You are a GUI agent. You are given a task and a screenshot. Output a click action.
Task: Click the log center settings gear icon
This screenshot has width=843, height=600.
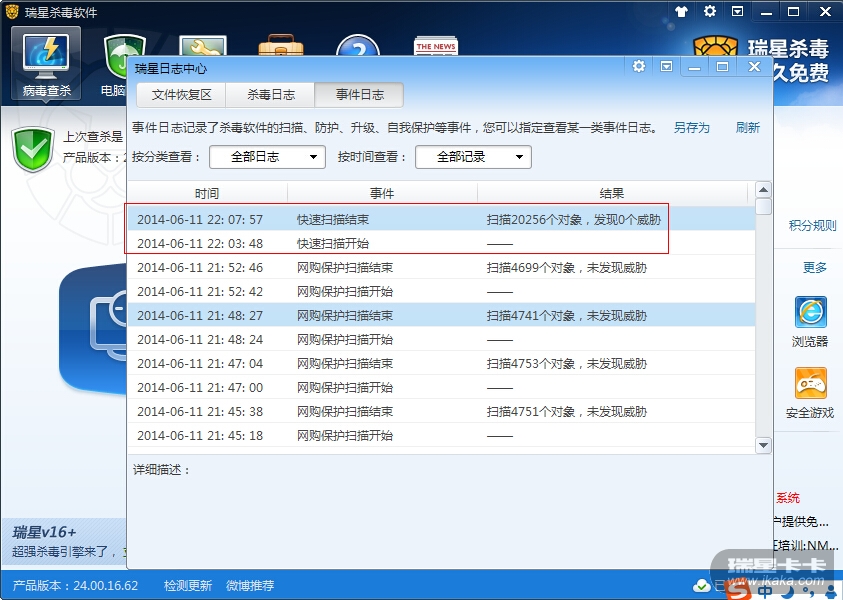639,66
